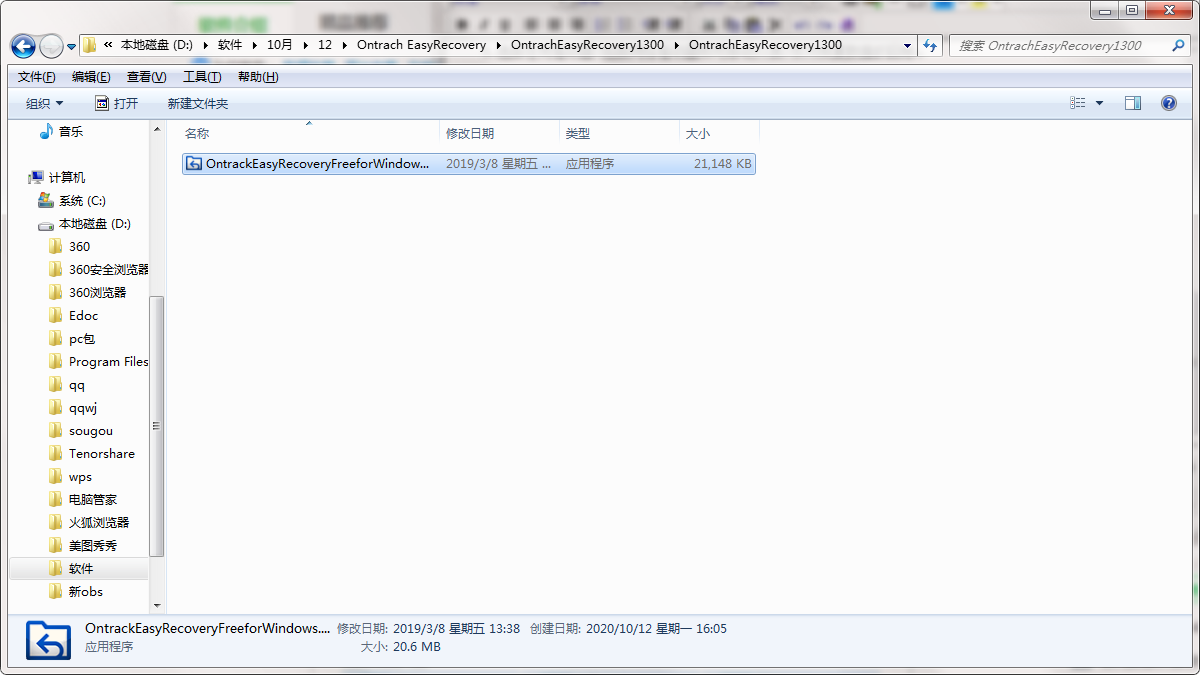Screen dimensions: 1200x675
Task: Click the file's application icon in list
Action: coord(194,164)
